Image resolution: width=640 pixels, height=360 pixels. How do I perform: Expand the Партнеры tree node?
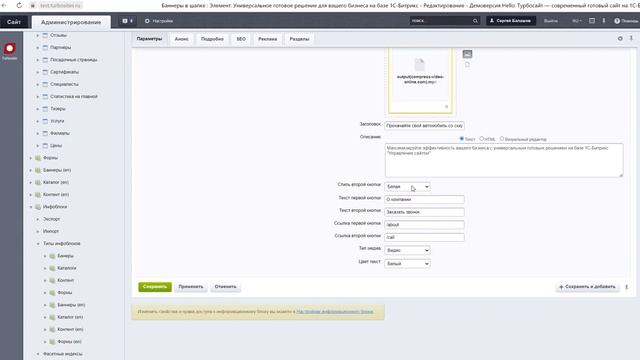[38, 48]
